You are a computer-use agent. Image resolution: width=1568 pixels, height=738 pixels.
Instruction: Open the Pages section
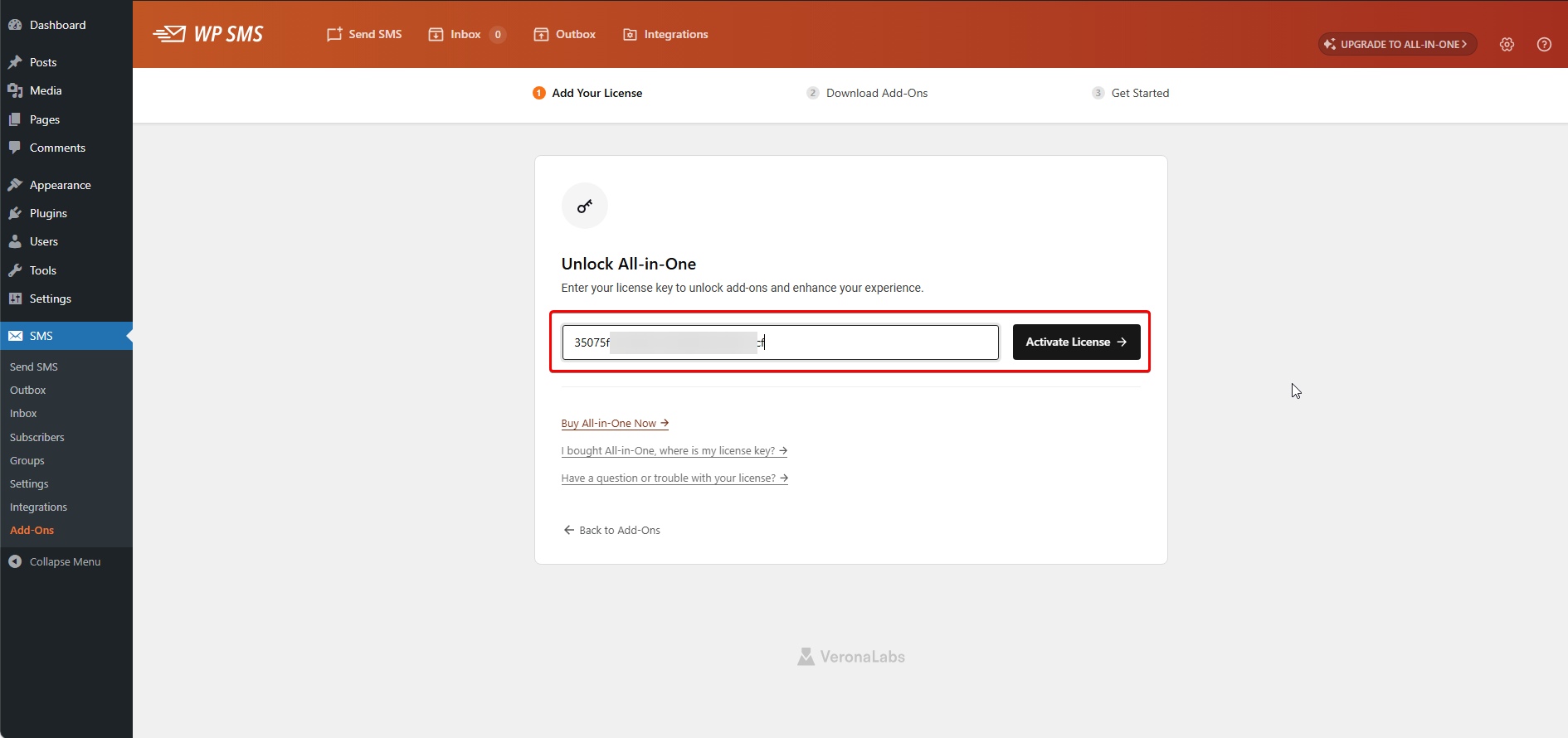[x=66, y=119]
